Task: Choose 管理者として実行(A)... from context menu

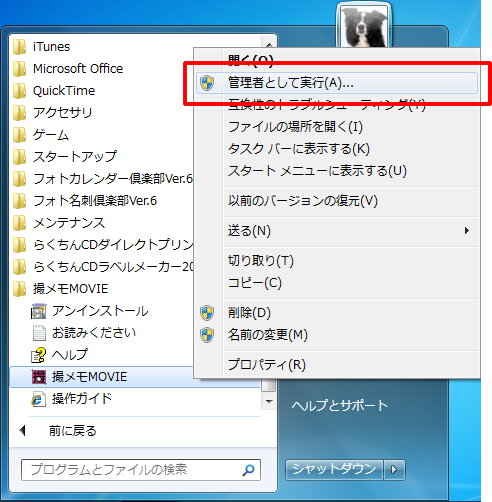Action: coord(337,83)
